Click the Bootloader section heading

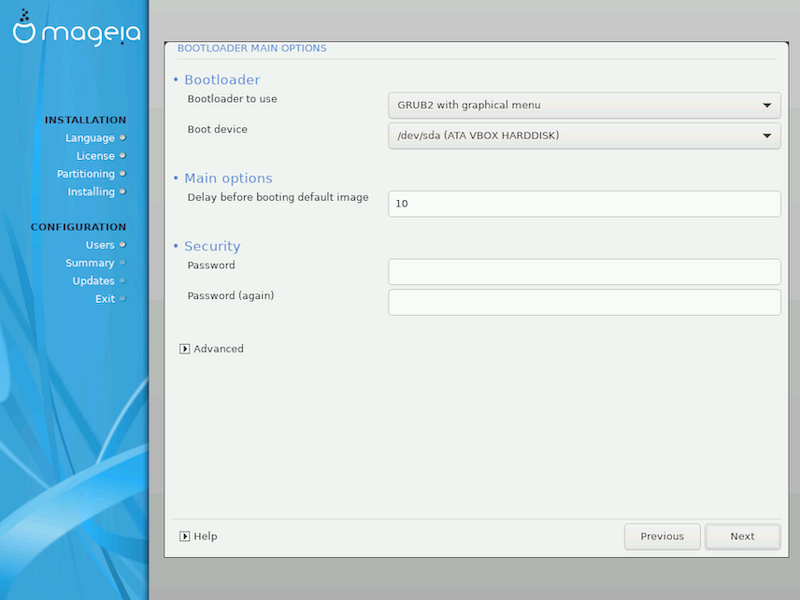point(222,80)
